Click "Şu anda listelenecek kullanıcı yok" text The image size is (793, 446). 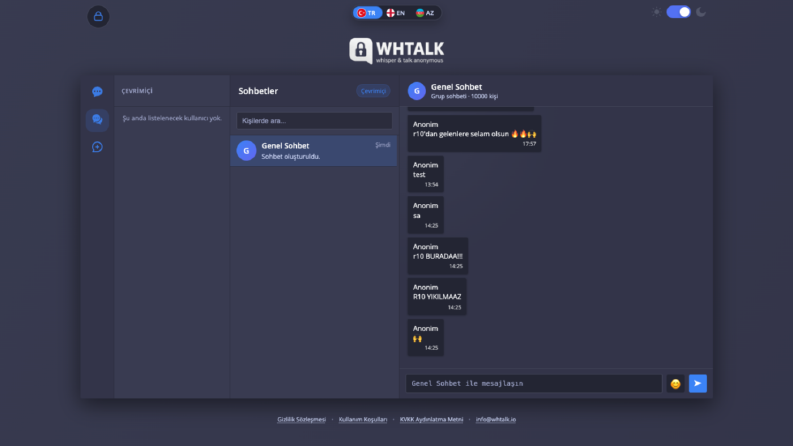(172, 118)
